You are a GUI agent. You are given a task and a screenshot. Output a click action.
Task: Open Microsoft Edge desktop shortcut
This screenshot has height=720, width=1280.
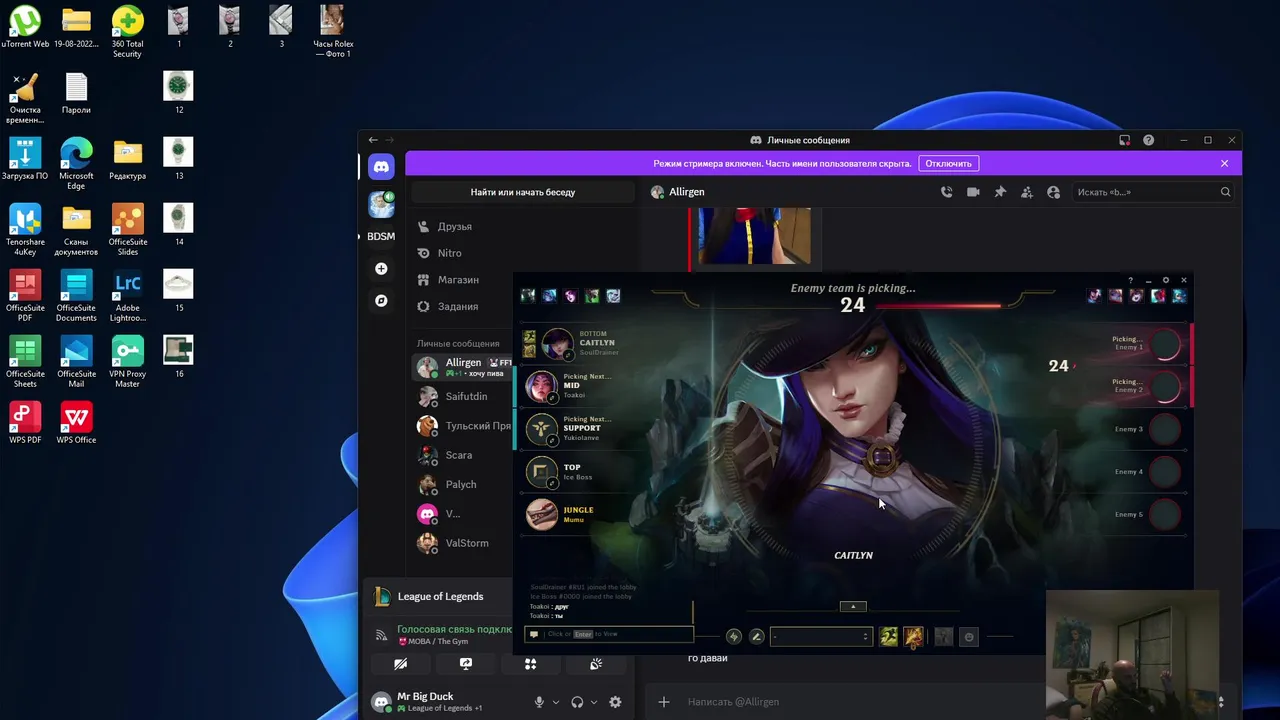coord(76,164)
